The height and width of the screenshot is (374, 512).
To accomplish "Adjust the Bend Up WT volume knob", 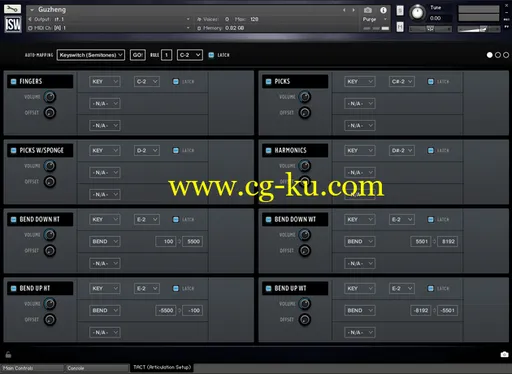I will (305, 304).
